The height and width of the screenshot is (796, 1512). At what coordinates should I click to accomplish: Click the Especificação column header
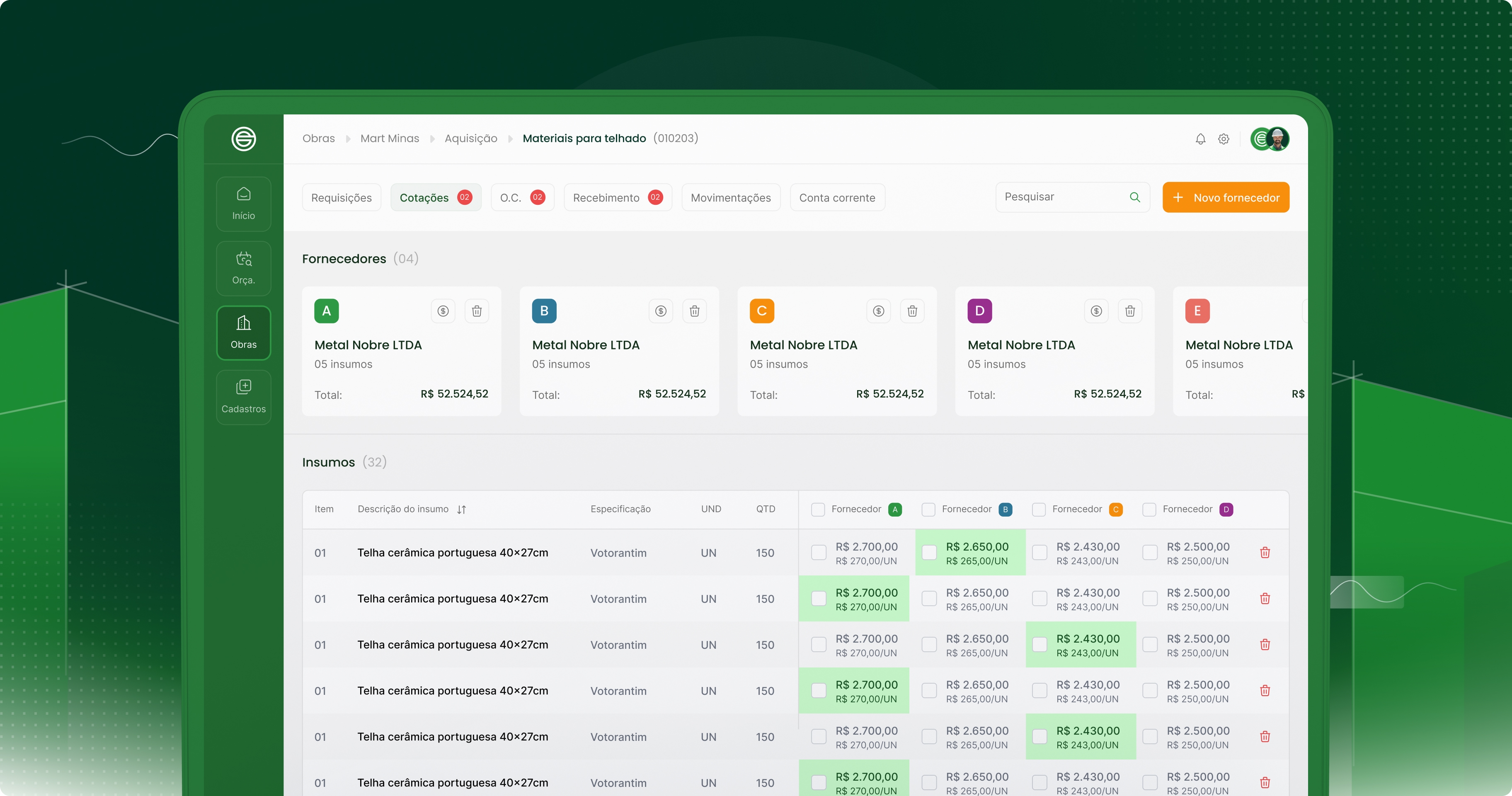(620, 509)
